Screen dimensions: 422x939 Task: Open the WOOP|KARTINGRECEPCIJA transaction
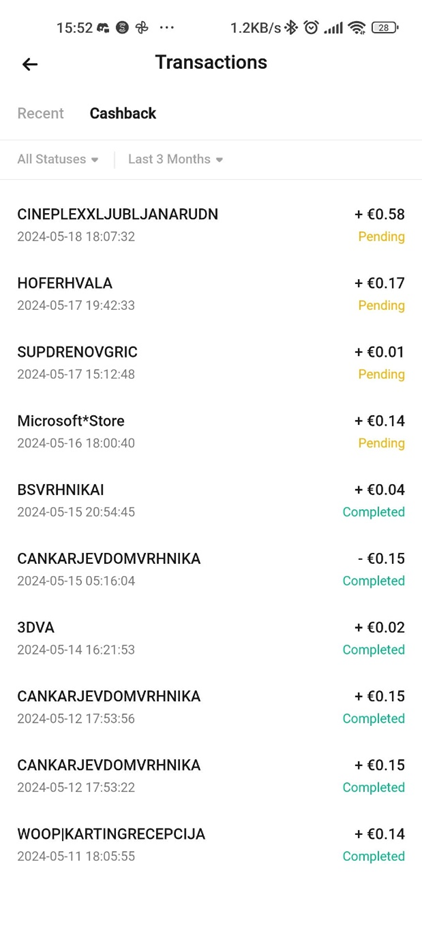point(211,845)
